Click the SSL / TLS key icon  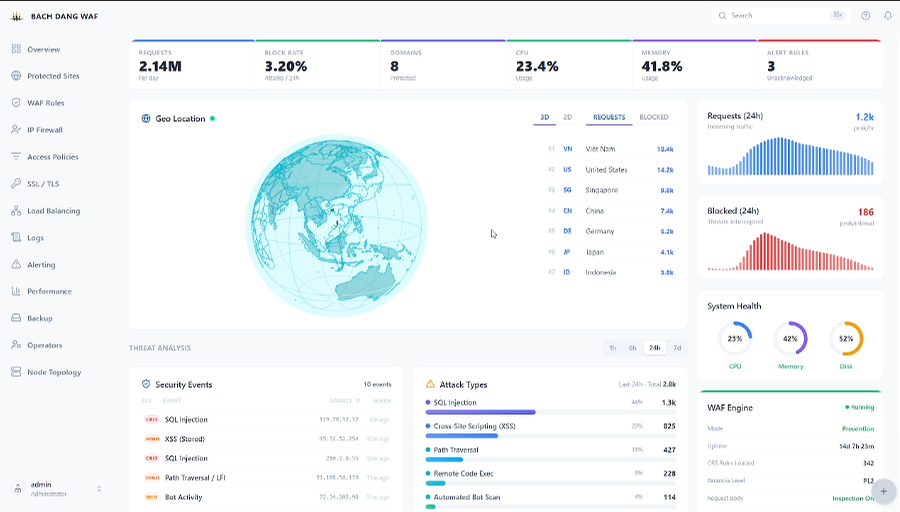pos(16,184)
